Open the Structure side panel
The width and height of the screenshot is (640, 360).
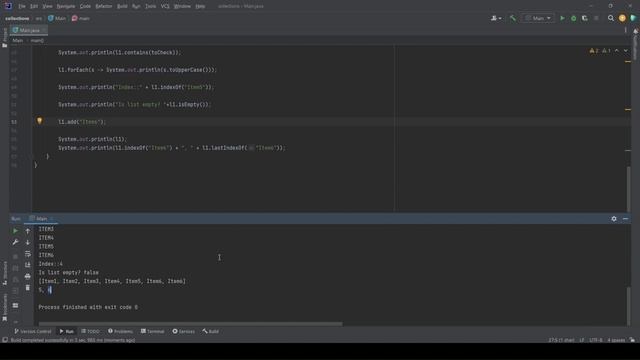(4, 273)
